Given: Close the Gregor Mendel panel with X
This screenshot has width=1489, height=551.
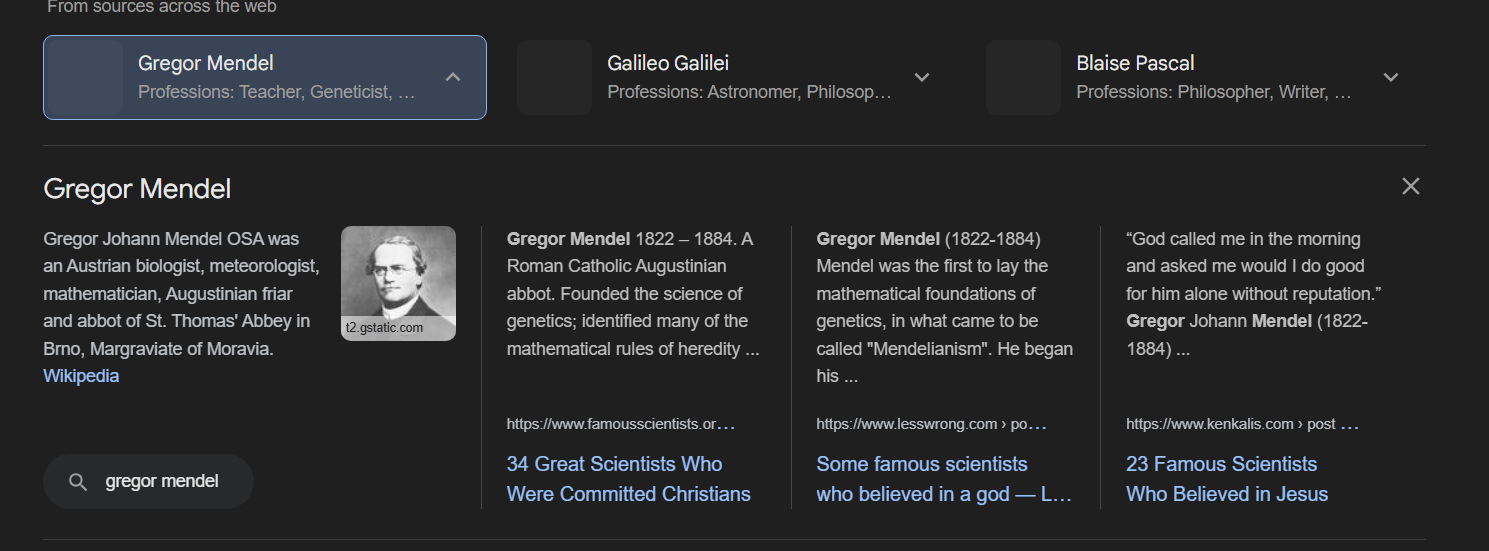Looking at the screenshot, I should 1410,186.
